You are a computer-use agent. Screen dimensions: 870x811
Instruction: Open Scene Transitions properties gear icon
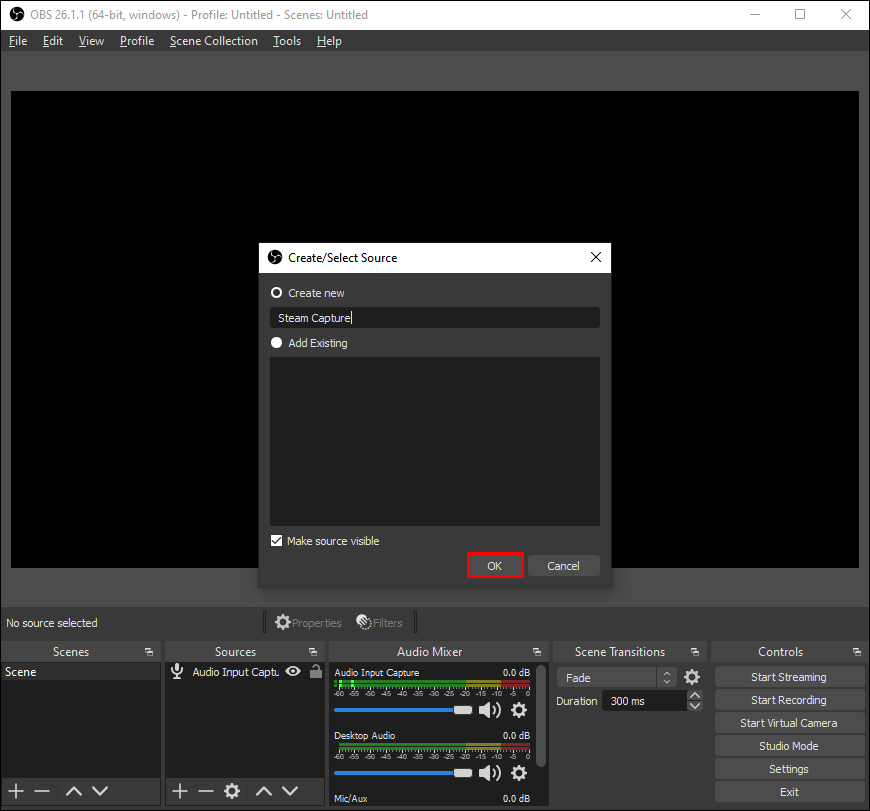[x=692, y=678]
